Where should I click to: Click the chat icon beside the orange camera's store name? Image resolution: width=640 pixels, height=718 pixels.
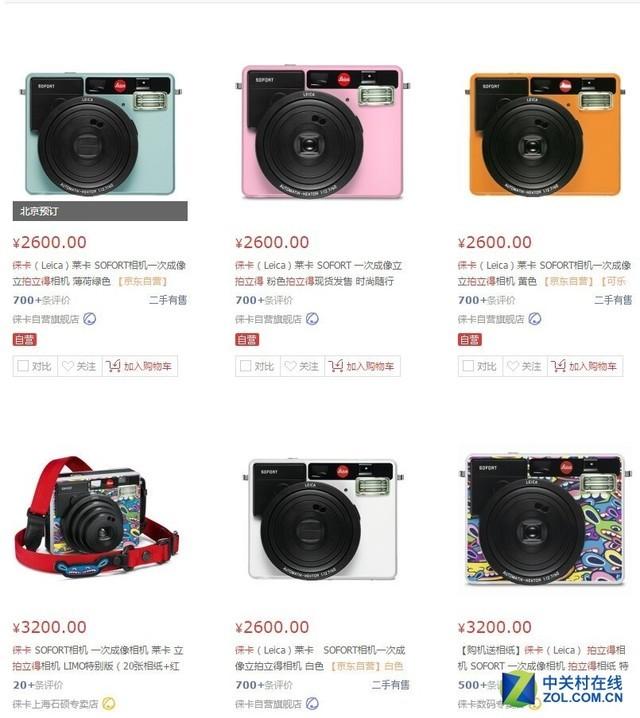pos(535,319)
